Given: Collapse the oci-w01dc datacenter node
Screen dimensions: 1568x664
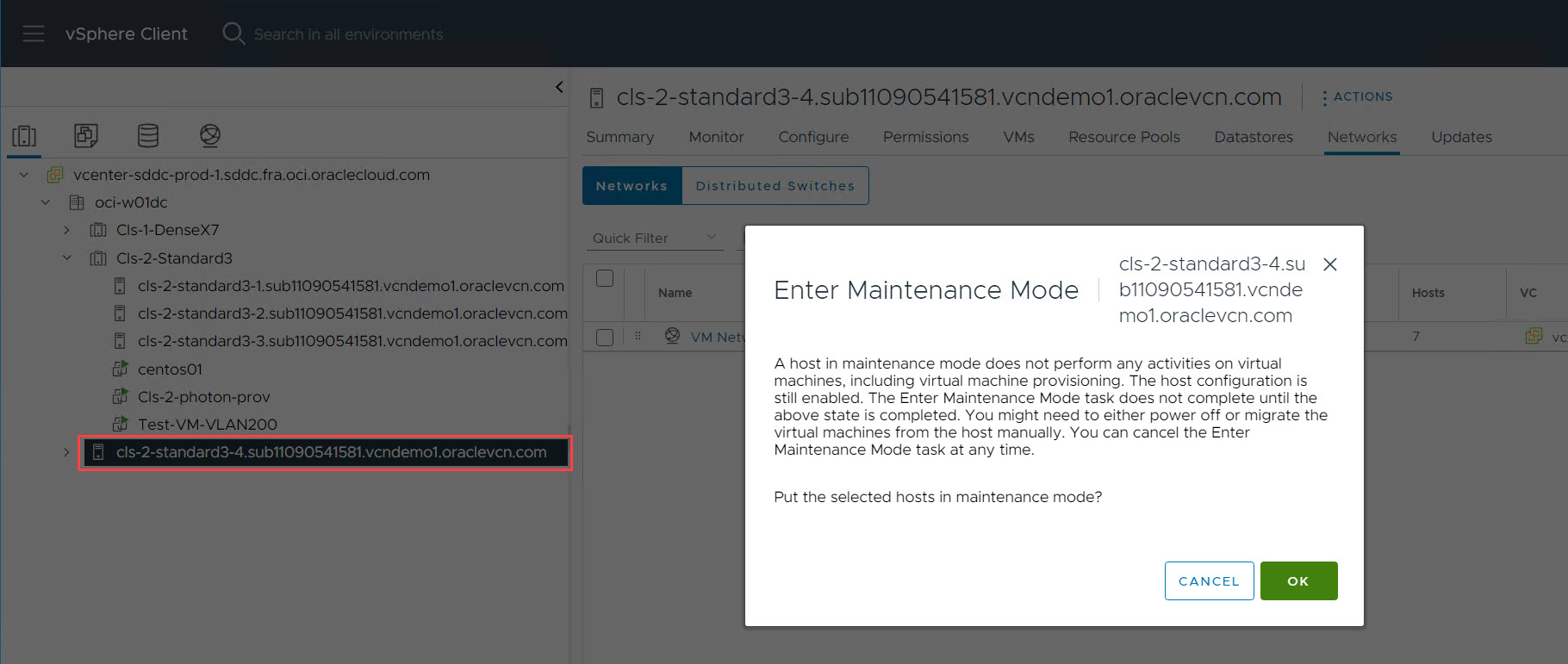Looking at the screenshot, I should [x=46, y=202].
